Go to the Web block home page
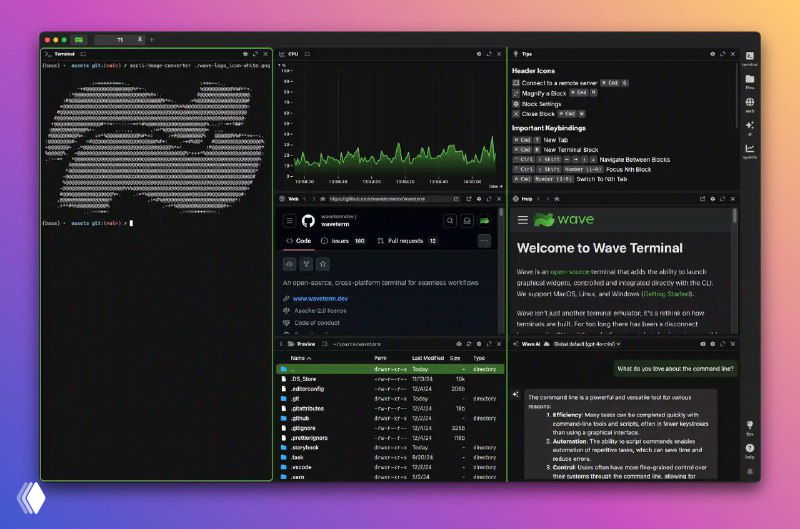 pos(322,199)
